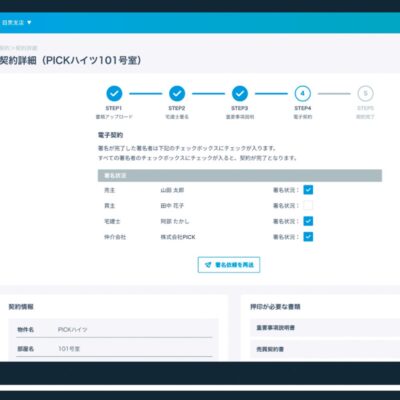The width and height of the screenshot is (400, 400).
Task: Select the STEP4 numbered circle
Action: click(x=303, y=94)
